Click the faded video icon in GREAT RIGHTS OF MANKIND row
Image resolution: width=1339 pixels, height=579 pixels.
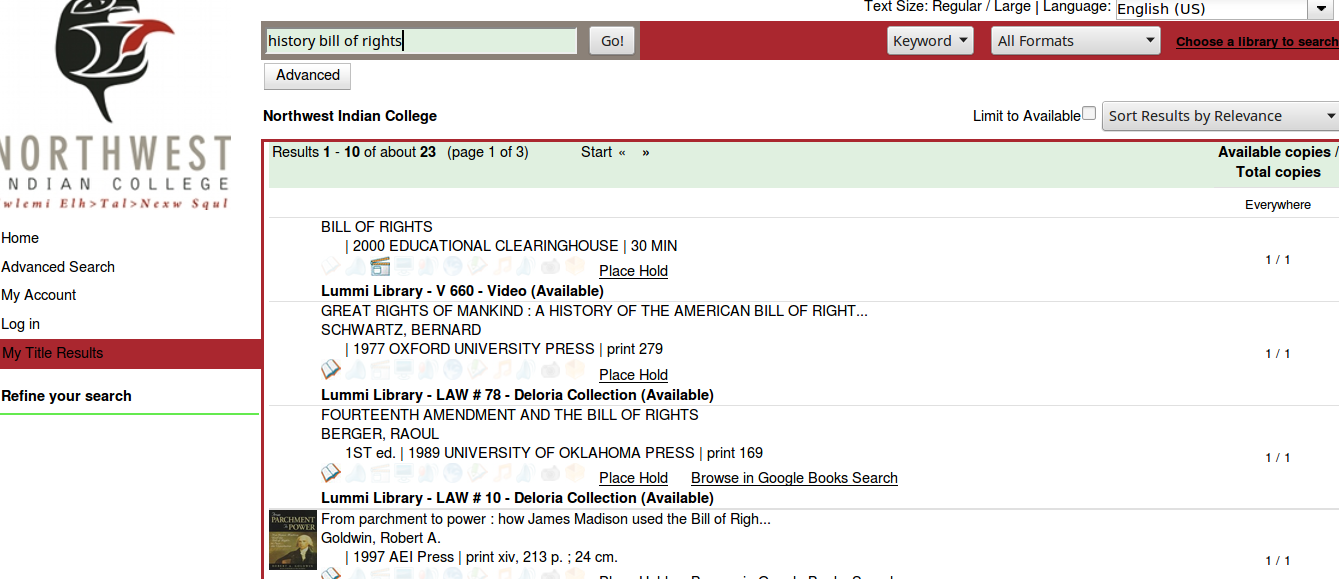point(380,370)
